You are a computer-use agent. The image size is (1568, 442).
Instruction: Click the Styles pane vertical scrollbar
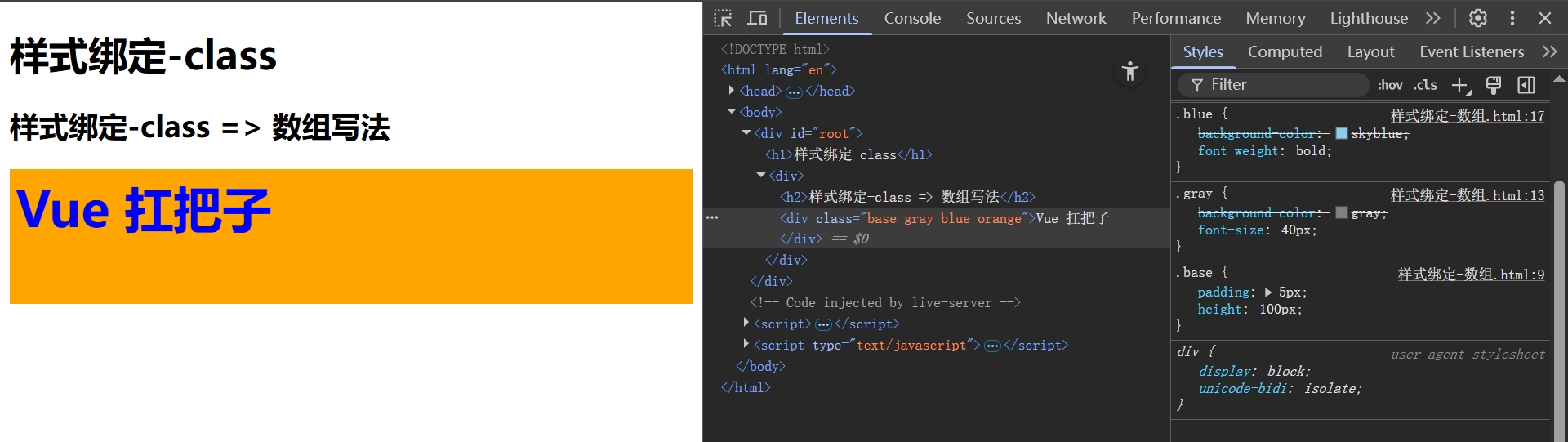pyautogui.click(x=1559, y=310)
